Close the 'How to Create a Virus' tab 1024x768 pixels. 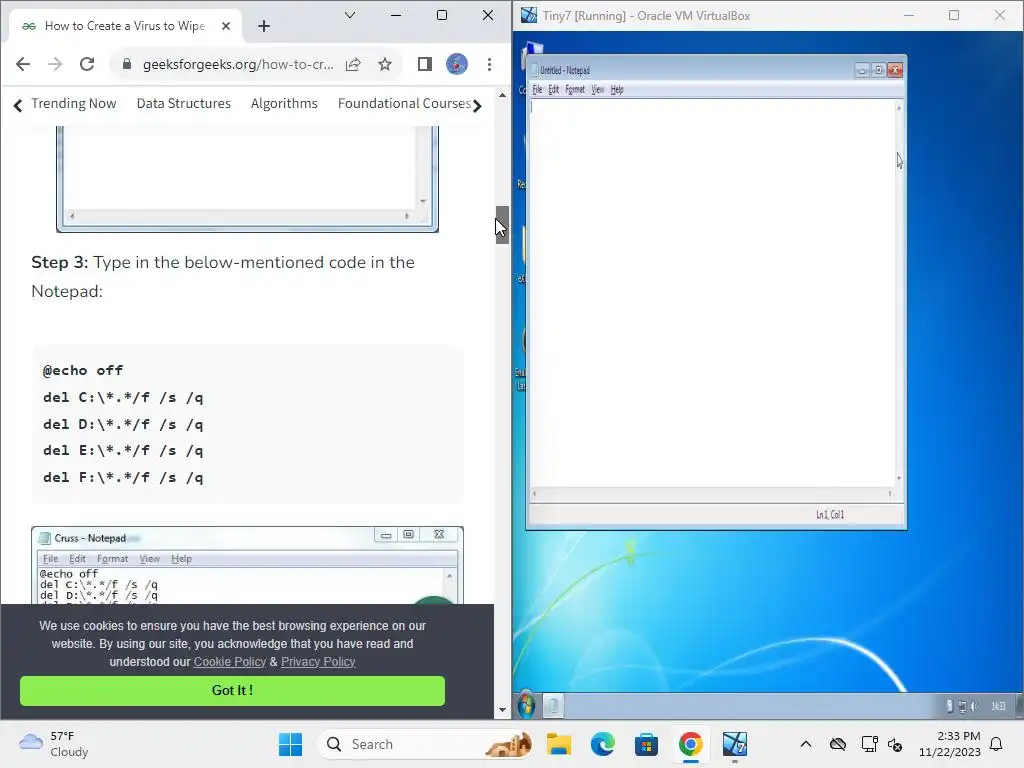point(226,26)
